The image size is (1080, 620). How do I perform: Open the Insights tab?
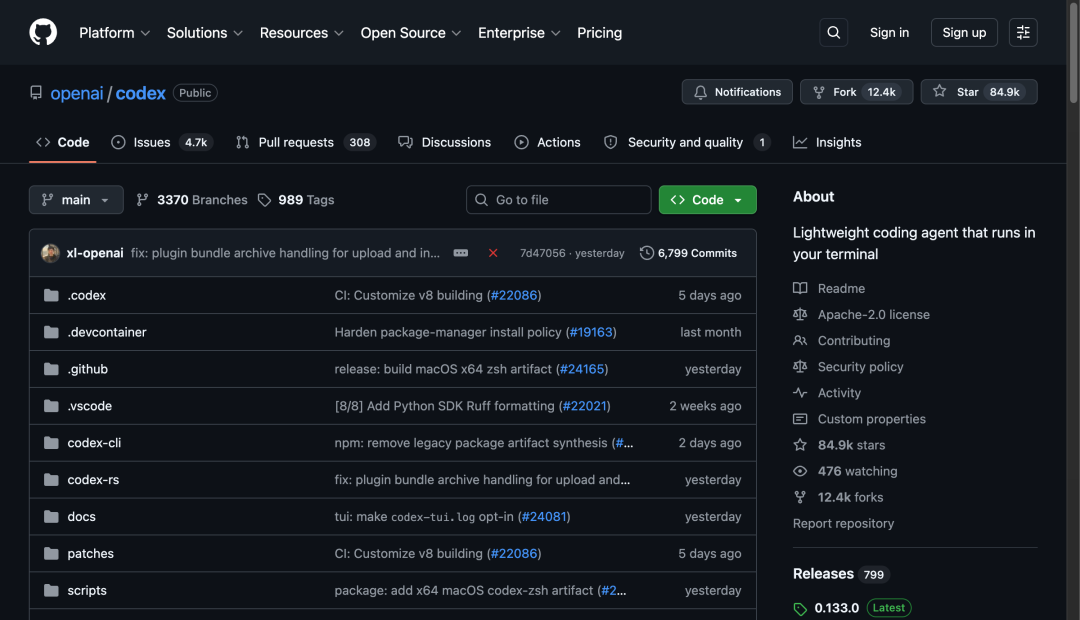[827, 143]
